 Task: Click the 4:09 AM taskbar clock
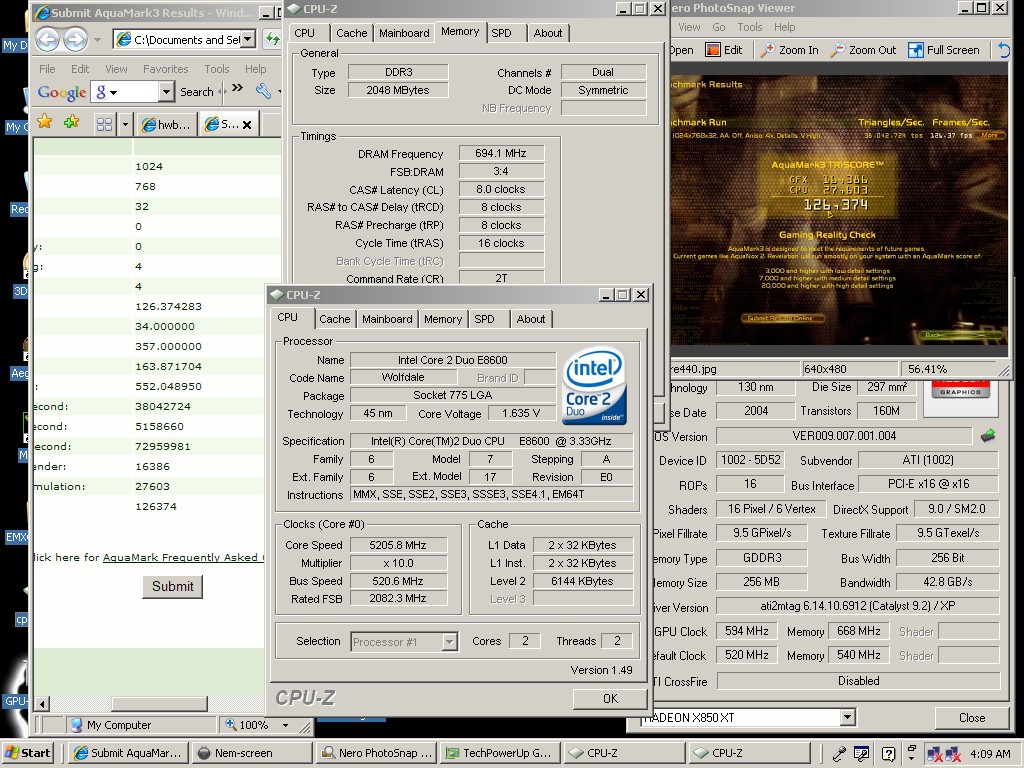(x=990, y=754)
